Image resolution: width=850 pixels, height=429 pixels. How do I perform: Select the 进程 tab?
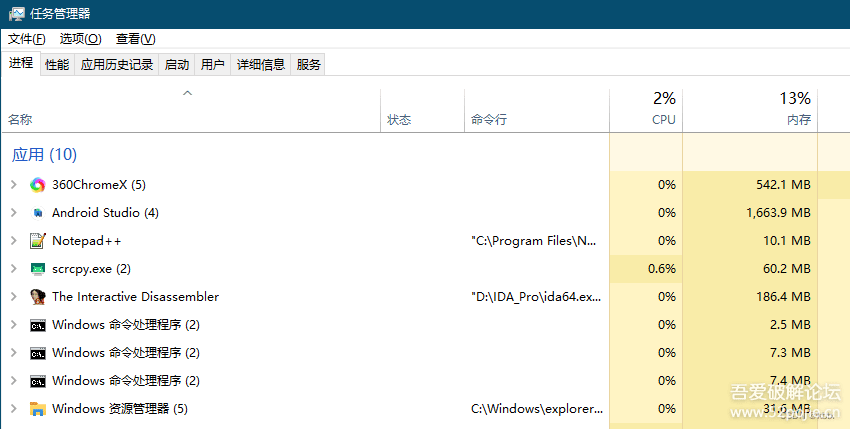21,63
